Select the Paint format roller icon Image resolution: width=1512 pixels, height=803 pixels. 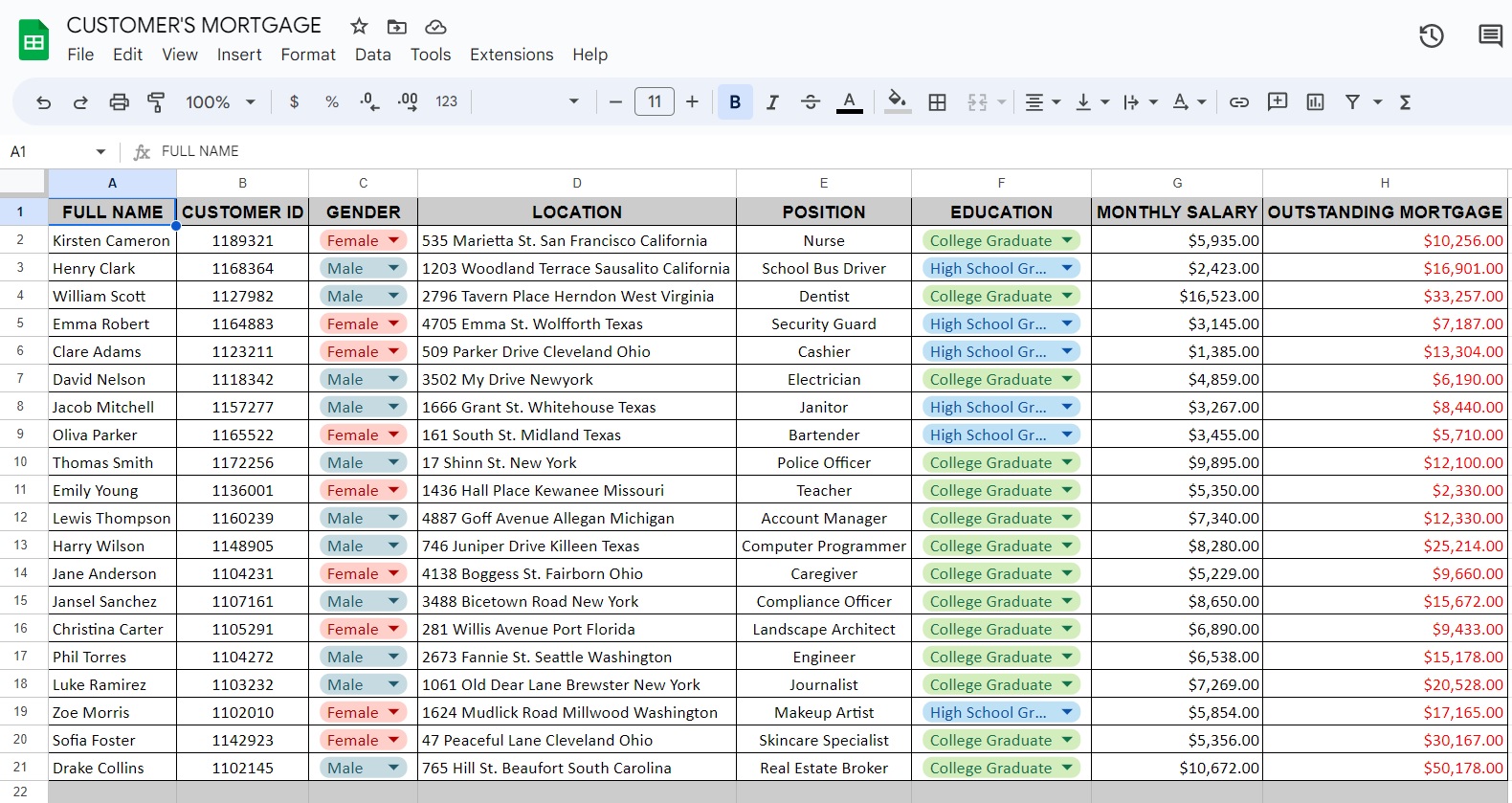(x=156, y=102)
